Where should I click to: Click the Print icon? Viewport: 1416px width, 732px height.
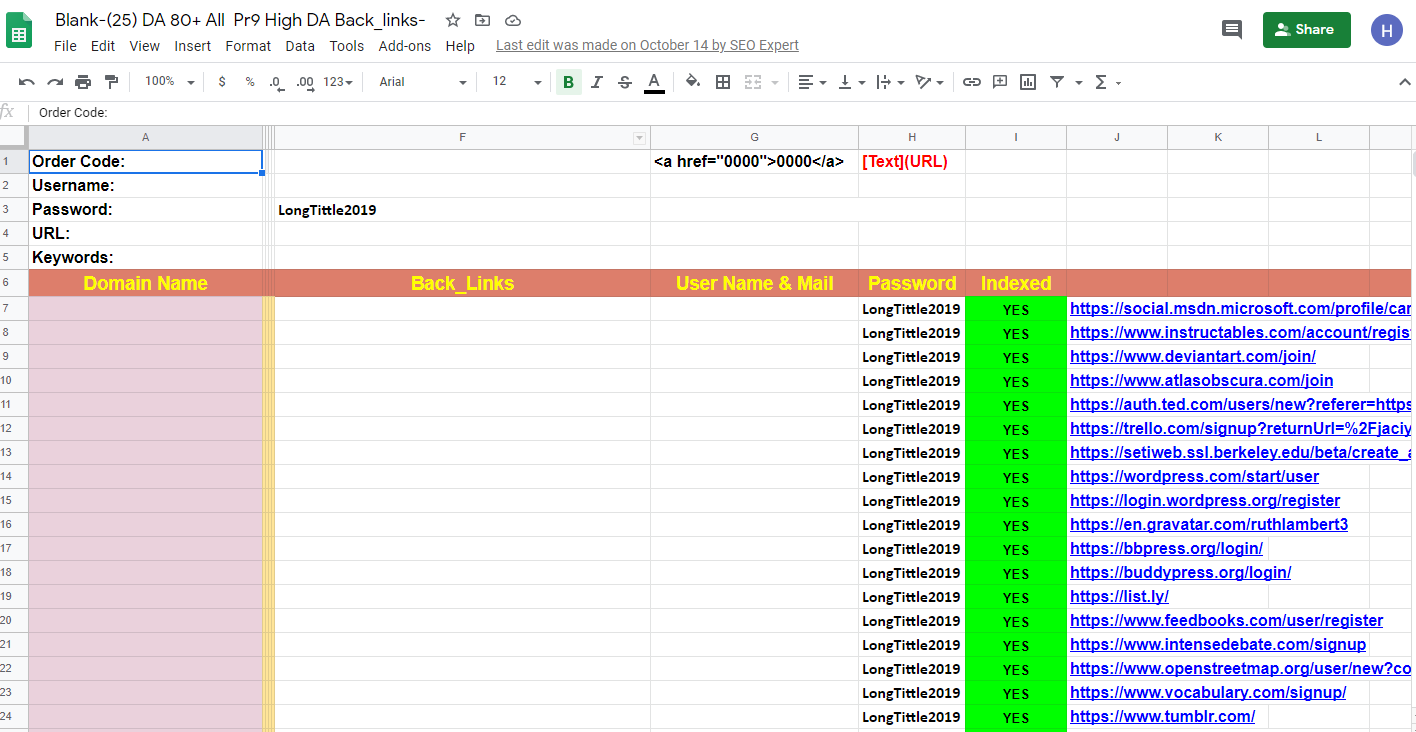click(x=83, y=81)
